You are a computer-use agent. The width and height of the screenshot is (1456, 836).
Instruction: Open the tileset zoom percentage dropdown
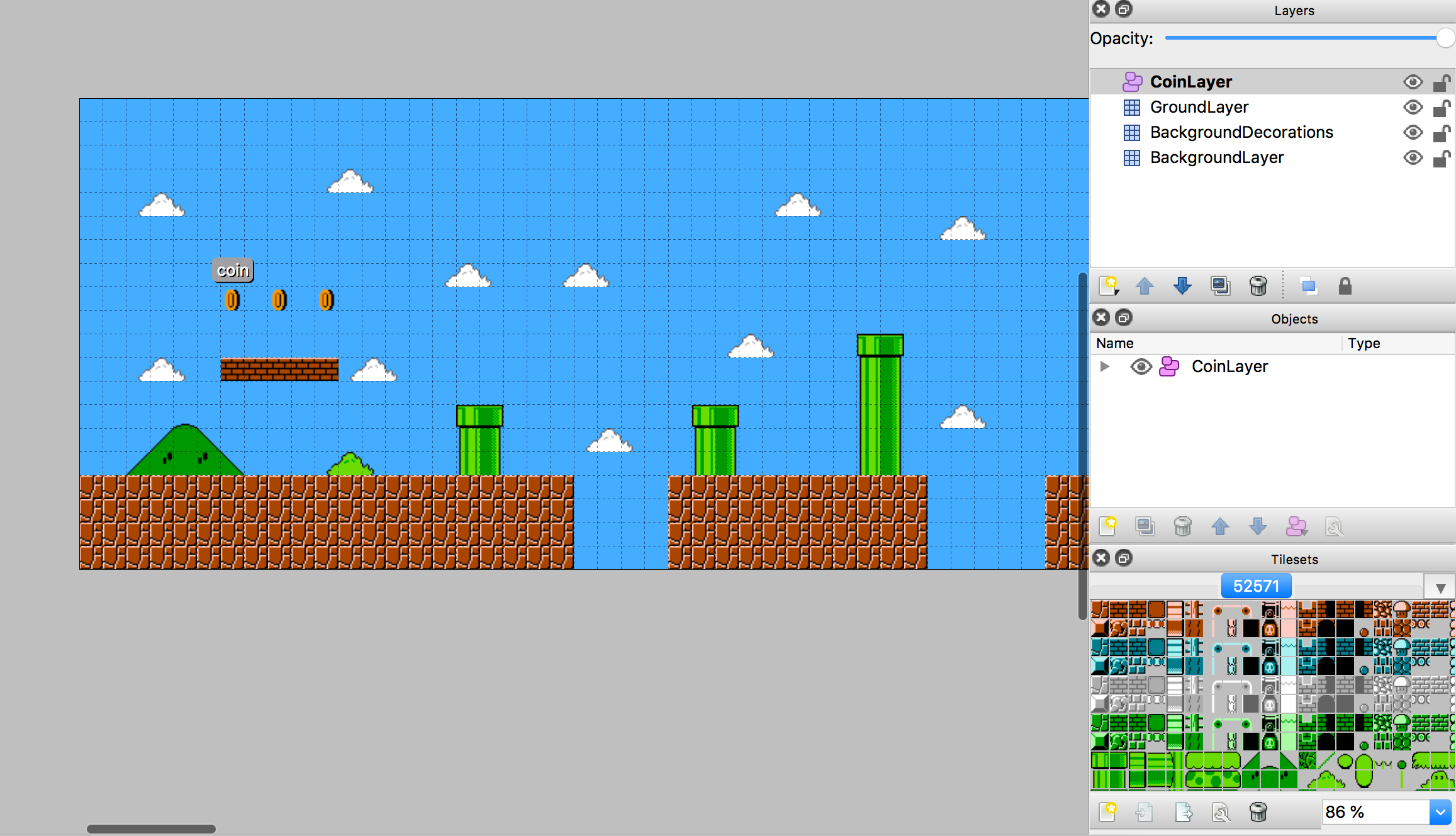point(1440,812)
